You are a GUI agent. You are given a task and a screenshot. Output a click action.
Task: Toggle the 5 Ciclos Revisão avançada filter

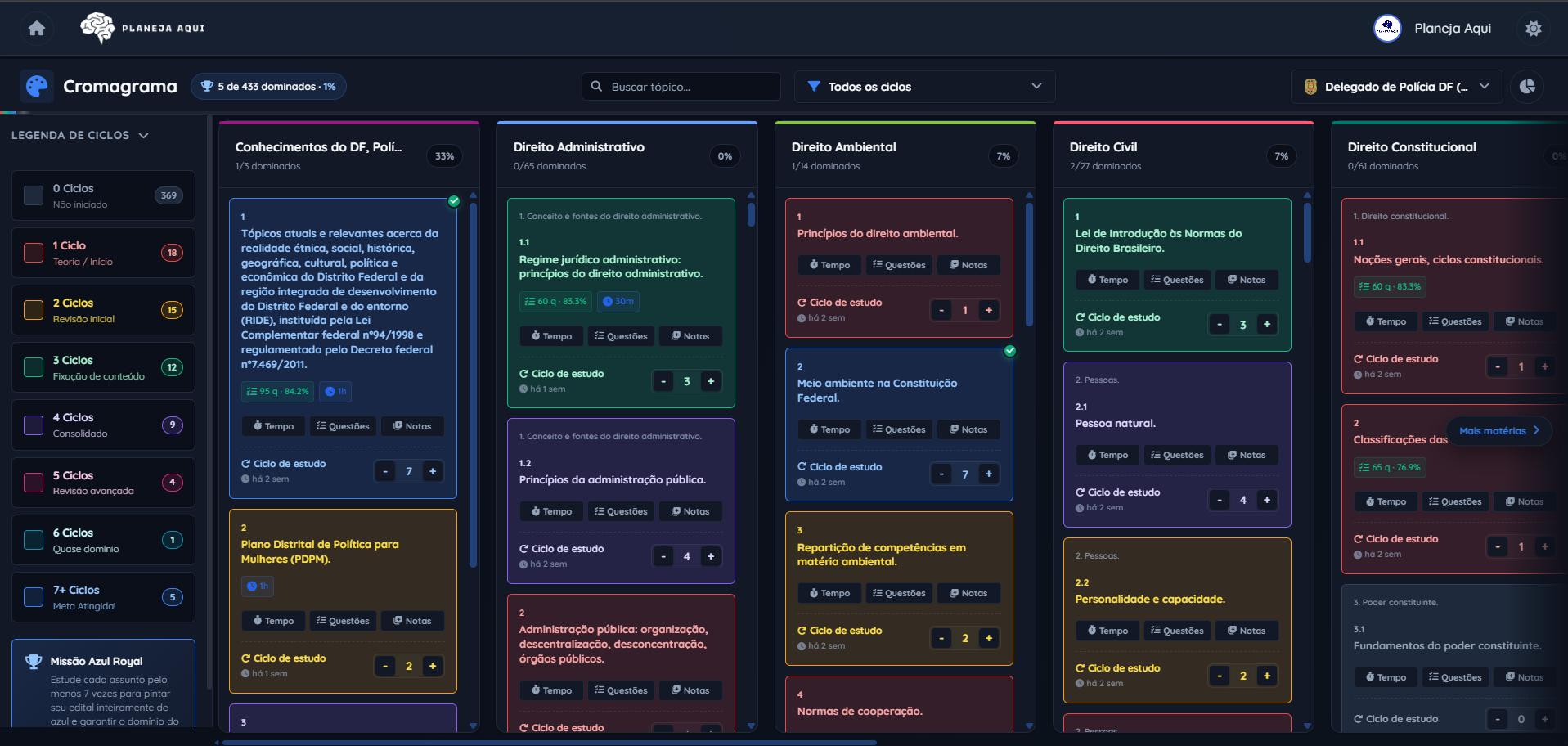103,483
